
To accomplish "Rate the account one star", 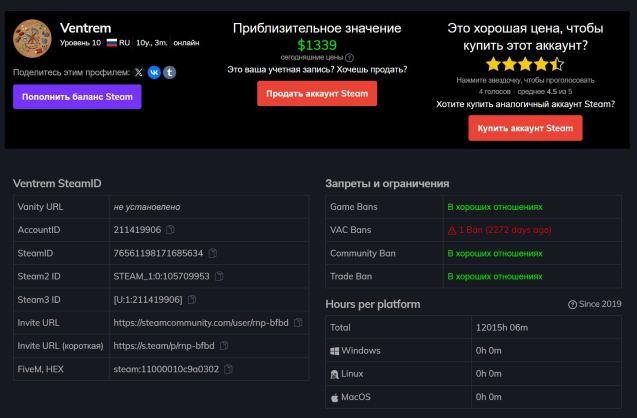I will tap(493, 64).
